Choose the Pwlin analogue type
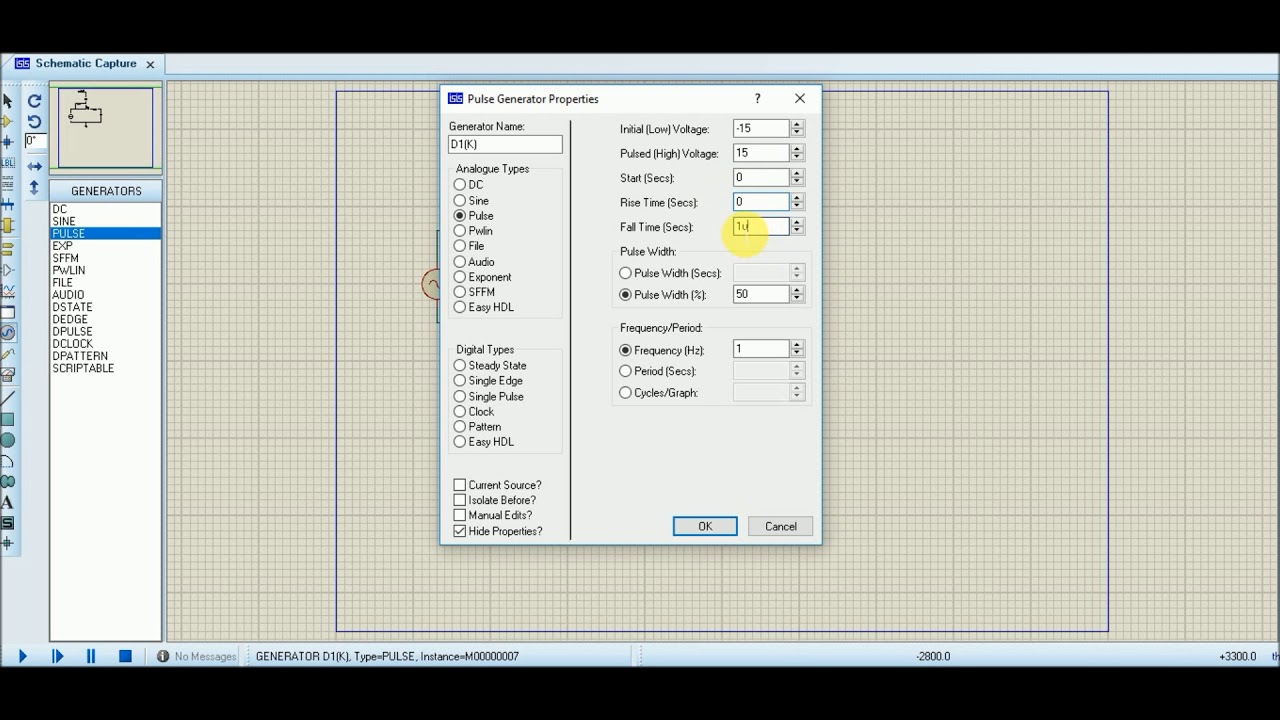 [460, 231]
